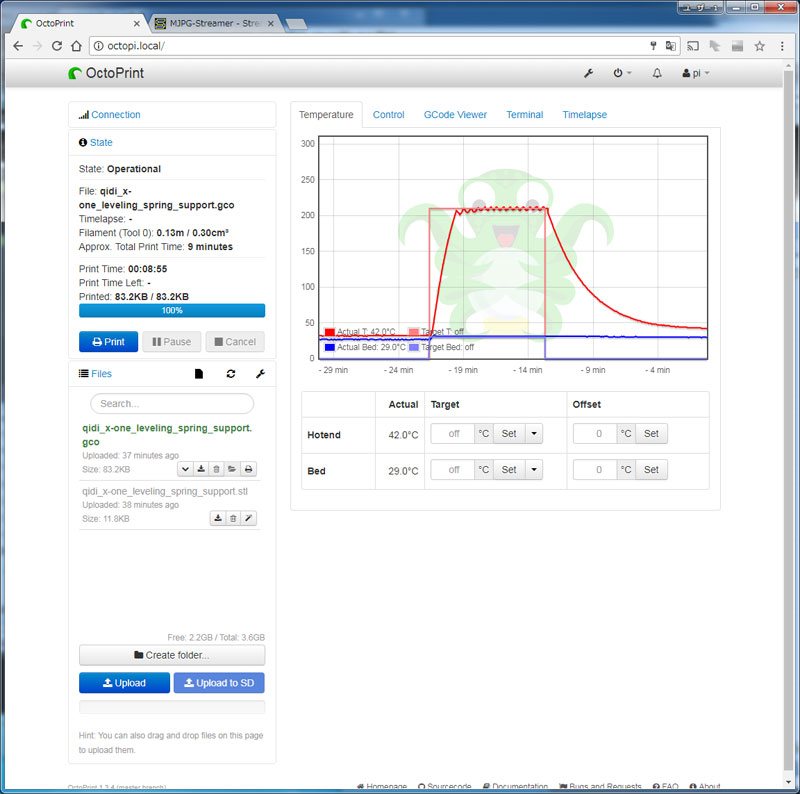The image size is (800, 794).
Task: Set the Bed offset
Action: coord(651,470)
